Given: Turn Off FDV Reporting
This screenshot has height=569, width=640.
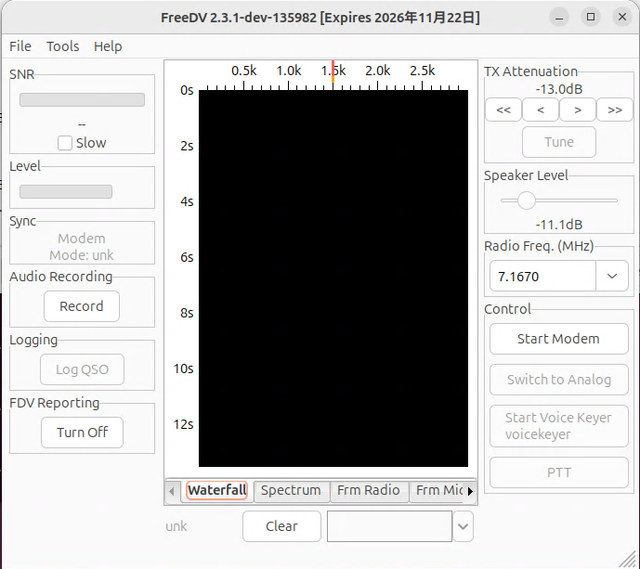Looking at the screenshot, I should (82, 432).
